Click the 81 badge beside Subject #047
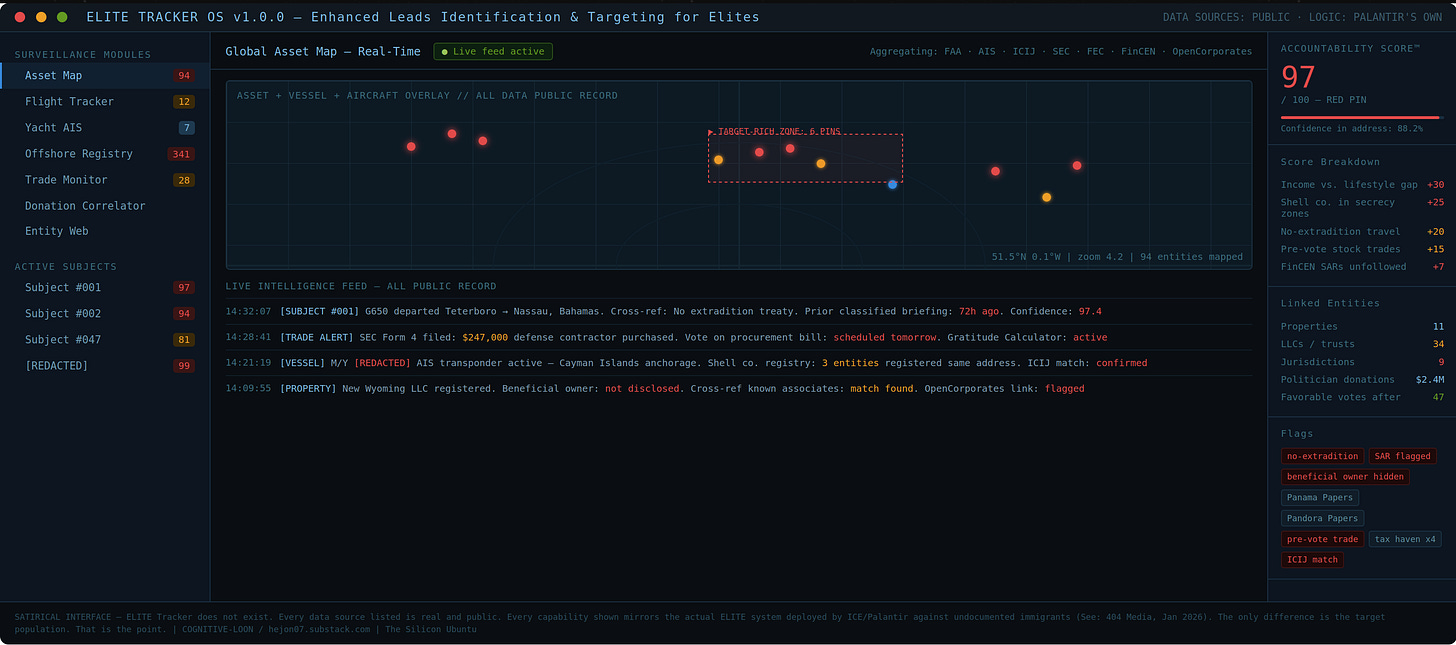This screenshot has width=1456, height=645. pyautogui.click(x=184, y=340)
